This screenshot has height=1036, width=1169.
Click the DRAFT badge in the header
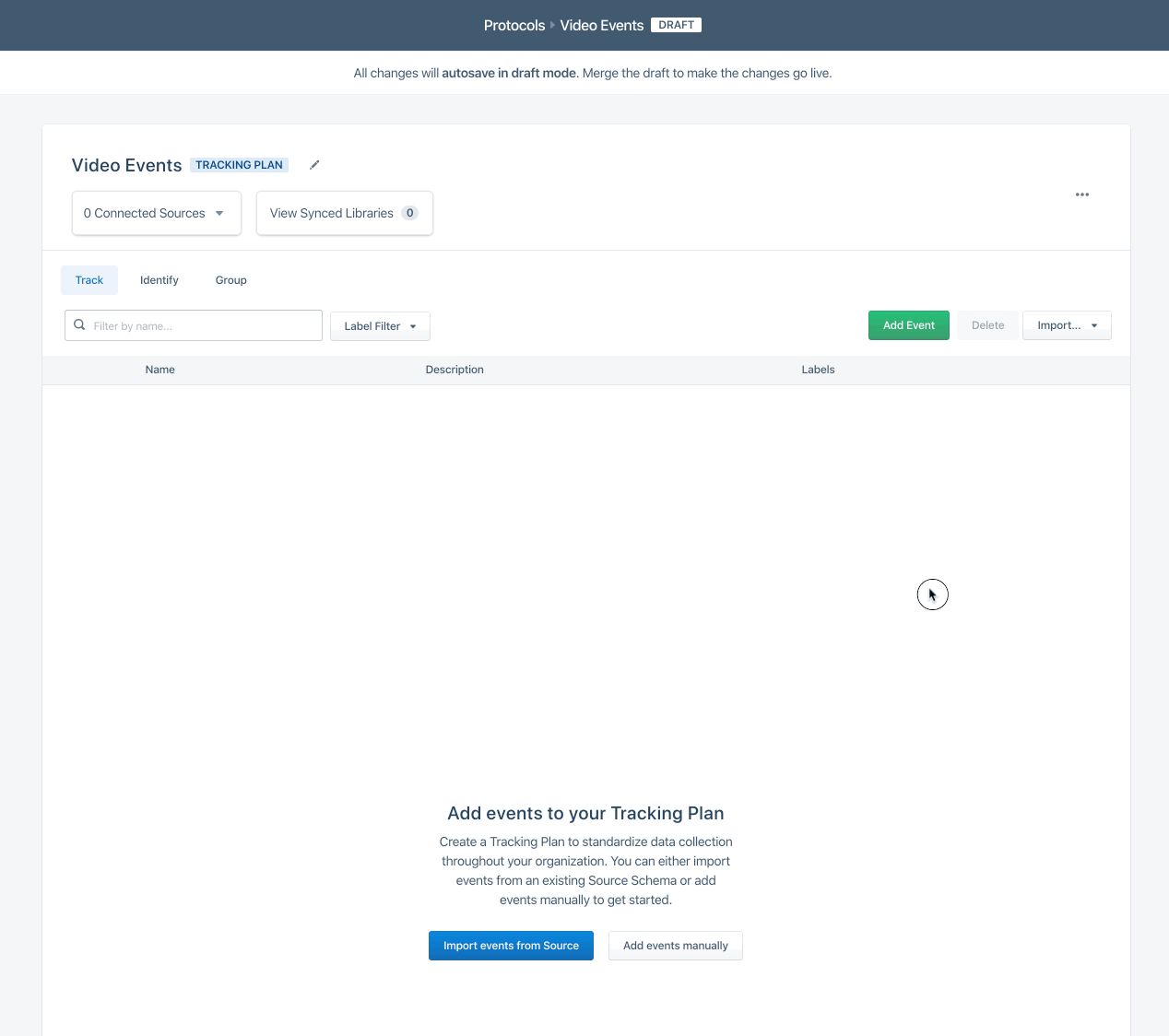(676, 25)
